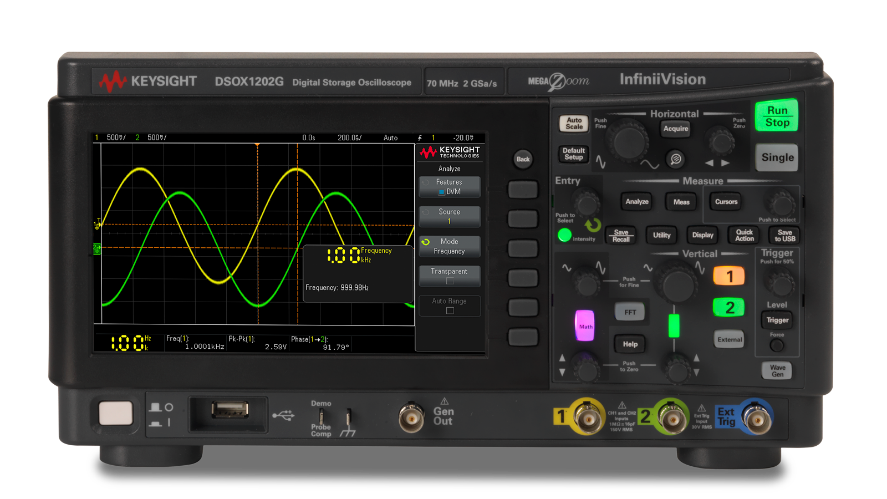
Task: Tick the on-screen Auto Range checkbox
Action: click(x=450, y=311)
